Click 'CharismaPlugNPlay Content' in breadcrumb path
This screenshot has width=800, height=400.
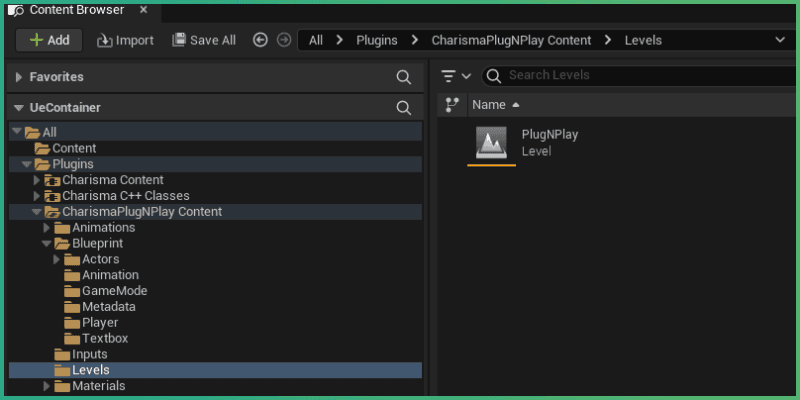point(511,40)
